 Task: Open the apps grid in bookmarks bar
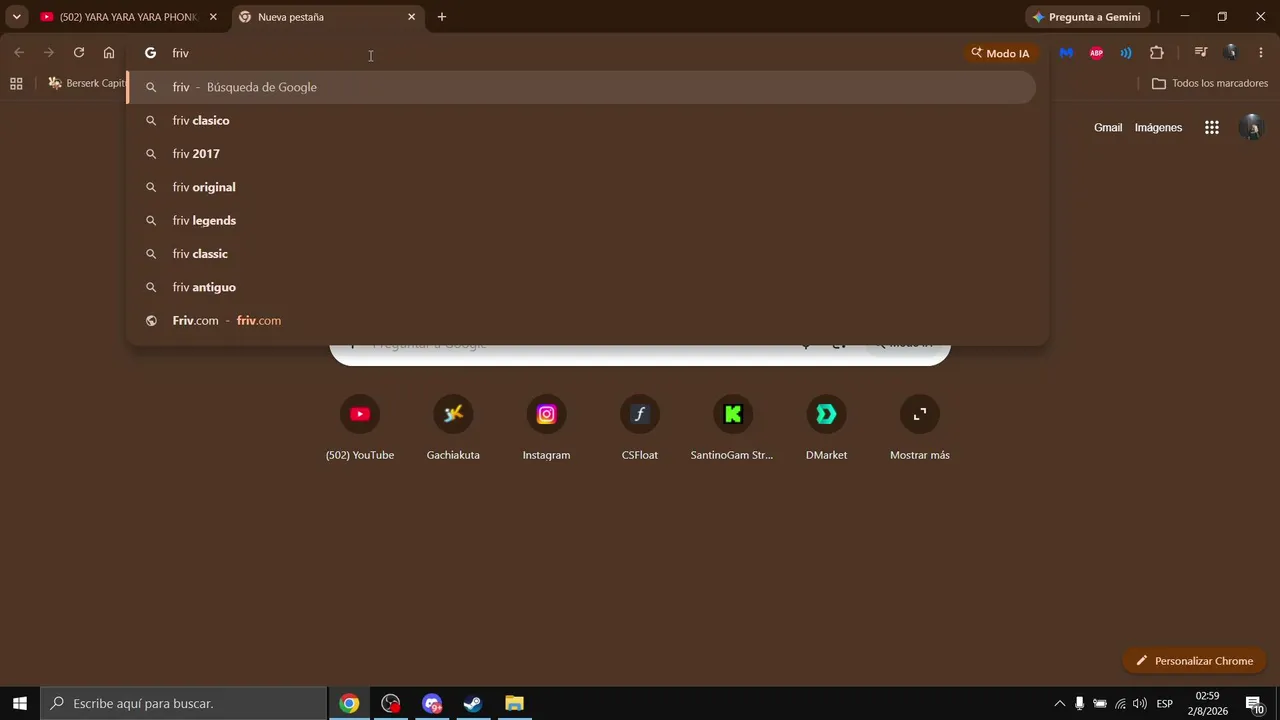[16, 84]
